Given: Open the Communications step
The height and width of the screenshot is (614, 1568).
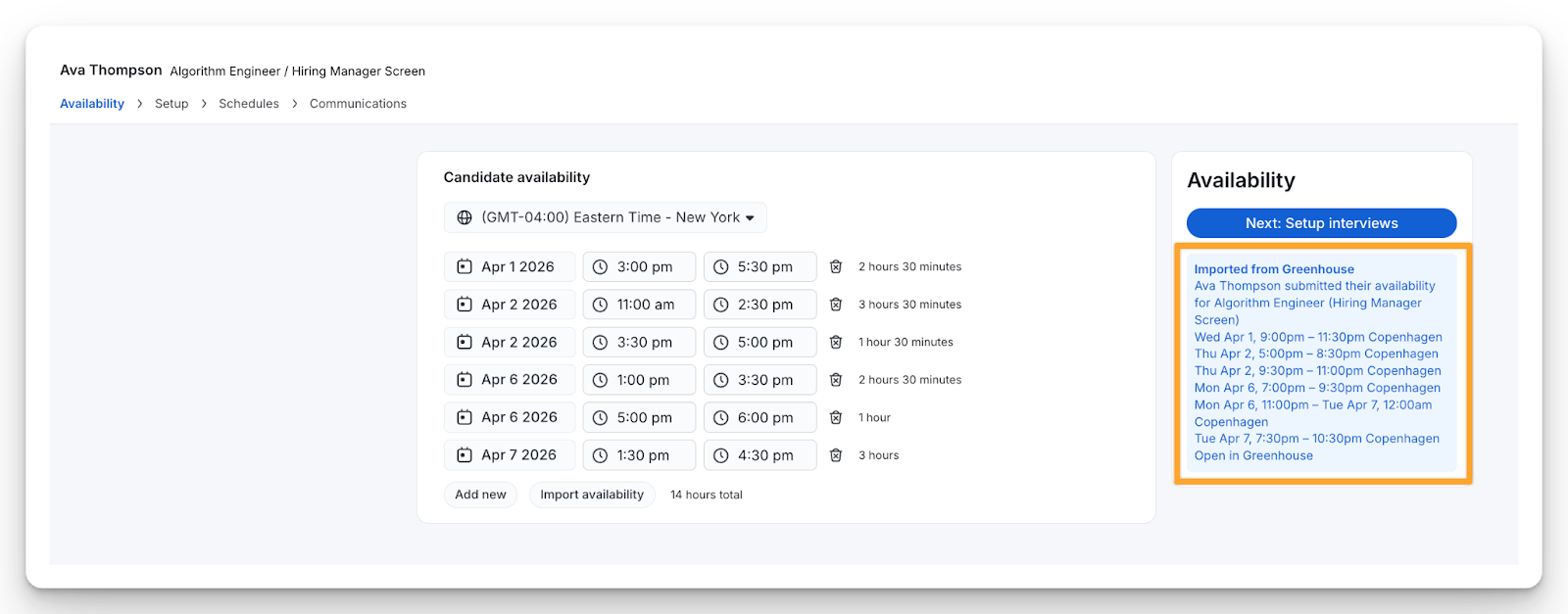Looking at the screenshot, I should click(358, 104).
